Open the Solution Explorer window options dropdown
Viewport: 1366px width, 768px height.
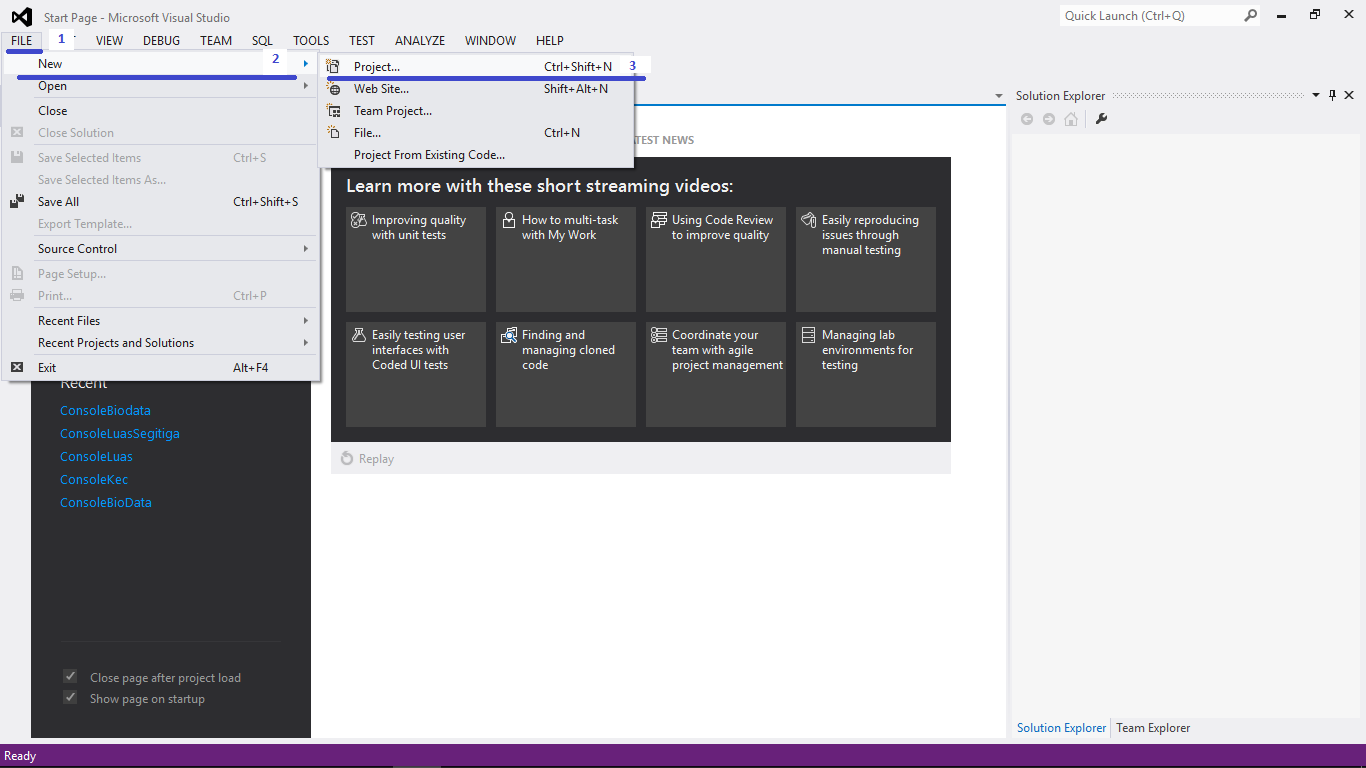pos(1316,95)
